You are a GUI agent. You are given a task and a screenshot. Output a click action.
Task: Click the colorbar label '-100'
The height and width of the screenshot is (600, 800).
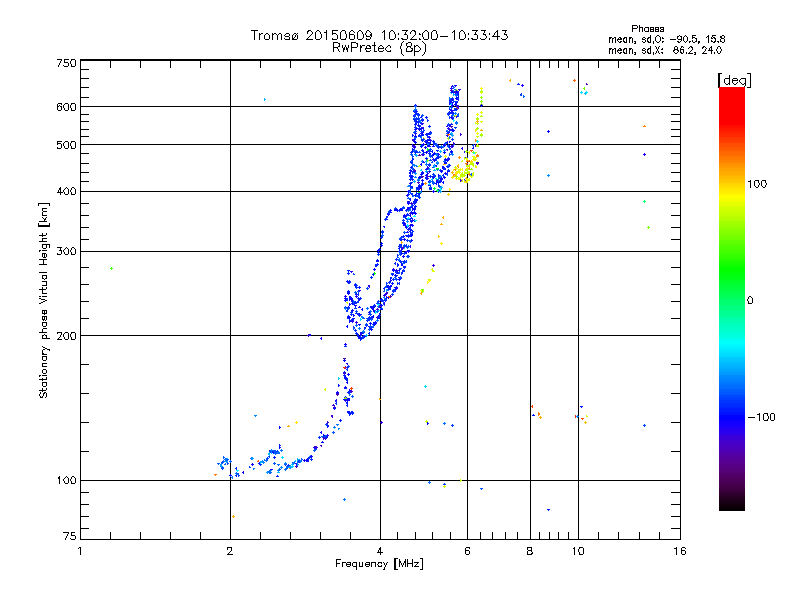pos(762,417)
